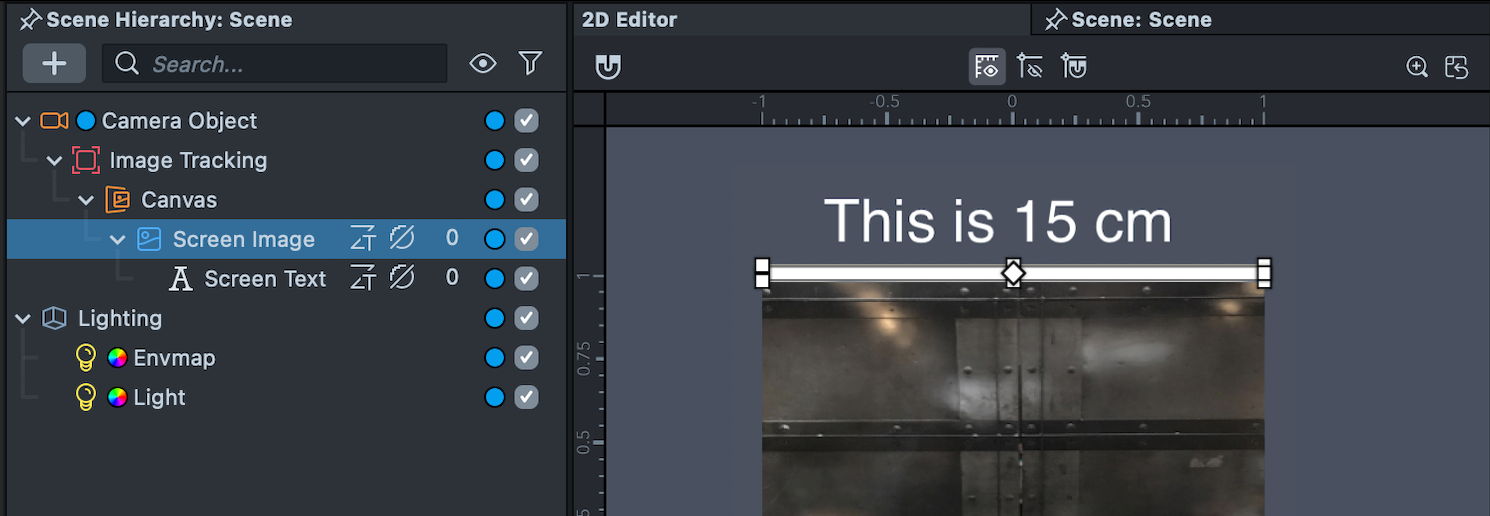Image resolution: width=1490 pixels, height=516 pixels.
Task: Click the Lighting row blue layer dot
Action: (x=494, y=318)
